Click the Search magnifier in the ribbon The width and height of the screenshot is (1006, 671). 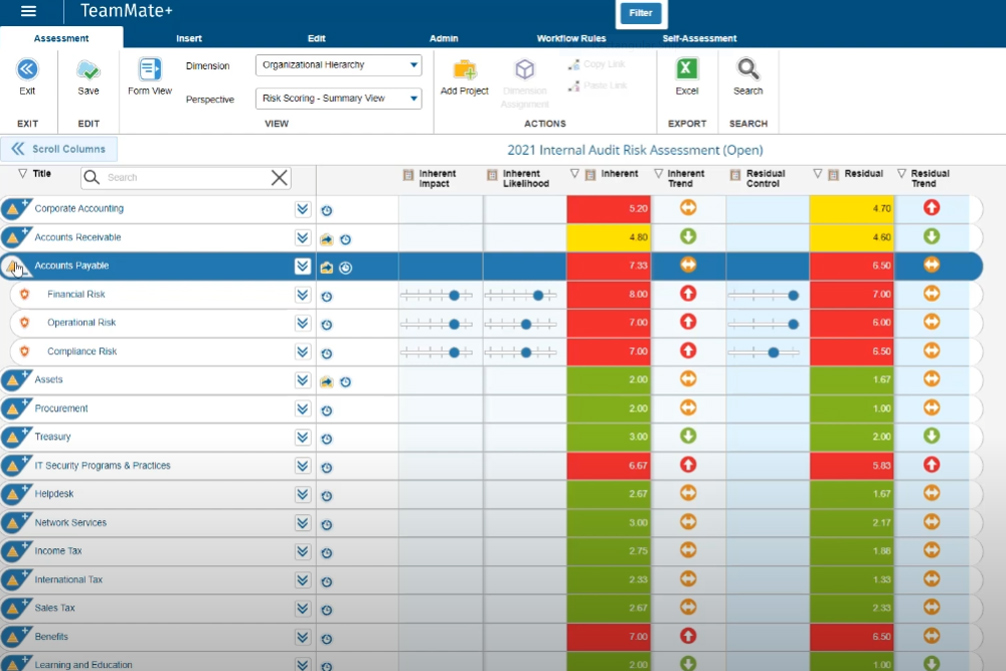tap(748, 69)
